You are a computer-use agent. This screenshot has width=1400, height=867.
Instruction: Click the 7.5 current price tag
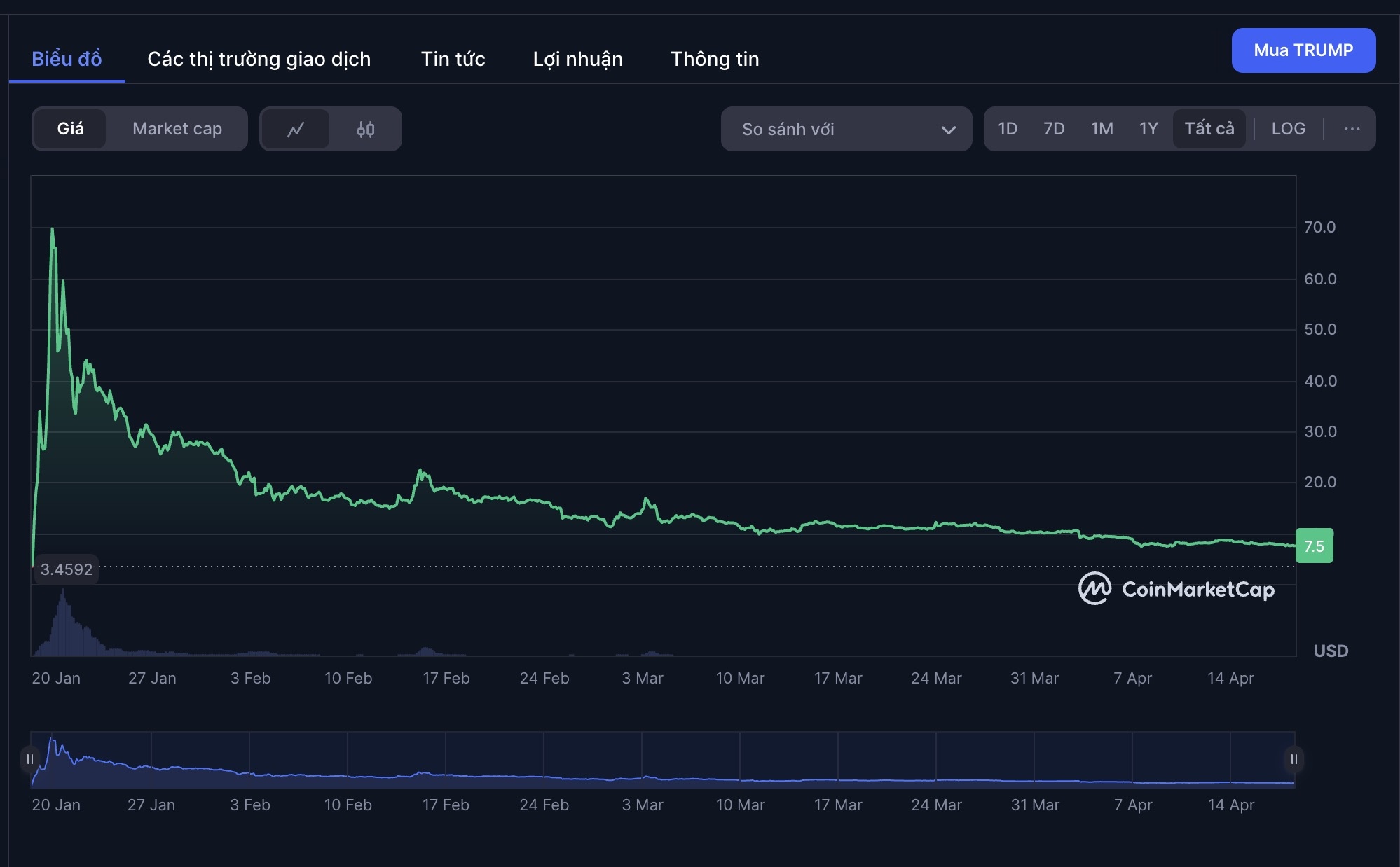click(1314, 546)
